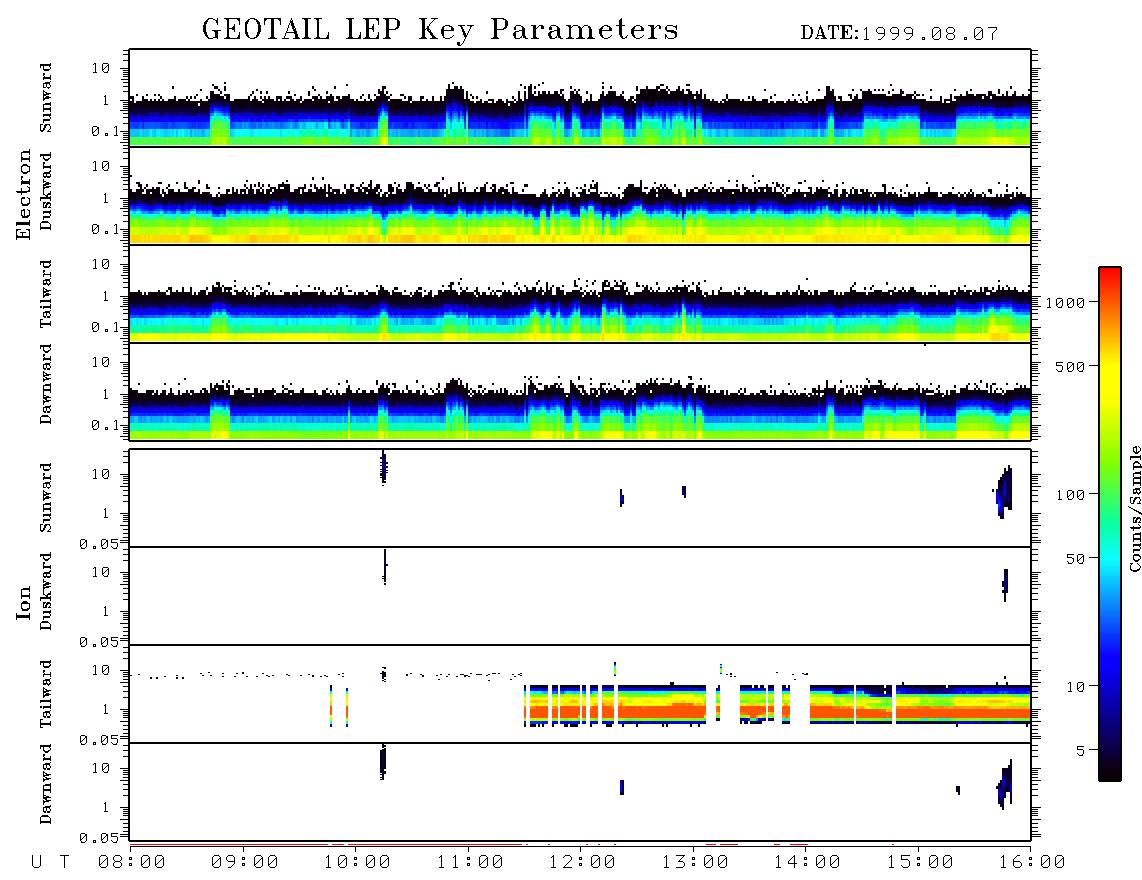
Task: Click the color bar's "5" tick label
Action: point(1081,751)
